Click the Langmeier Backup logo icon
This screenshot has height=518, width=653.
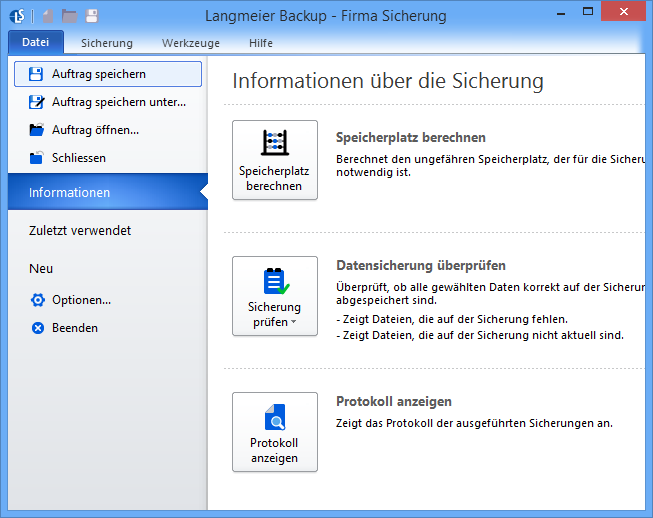[18, 16]
